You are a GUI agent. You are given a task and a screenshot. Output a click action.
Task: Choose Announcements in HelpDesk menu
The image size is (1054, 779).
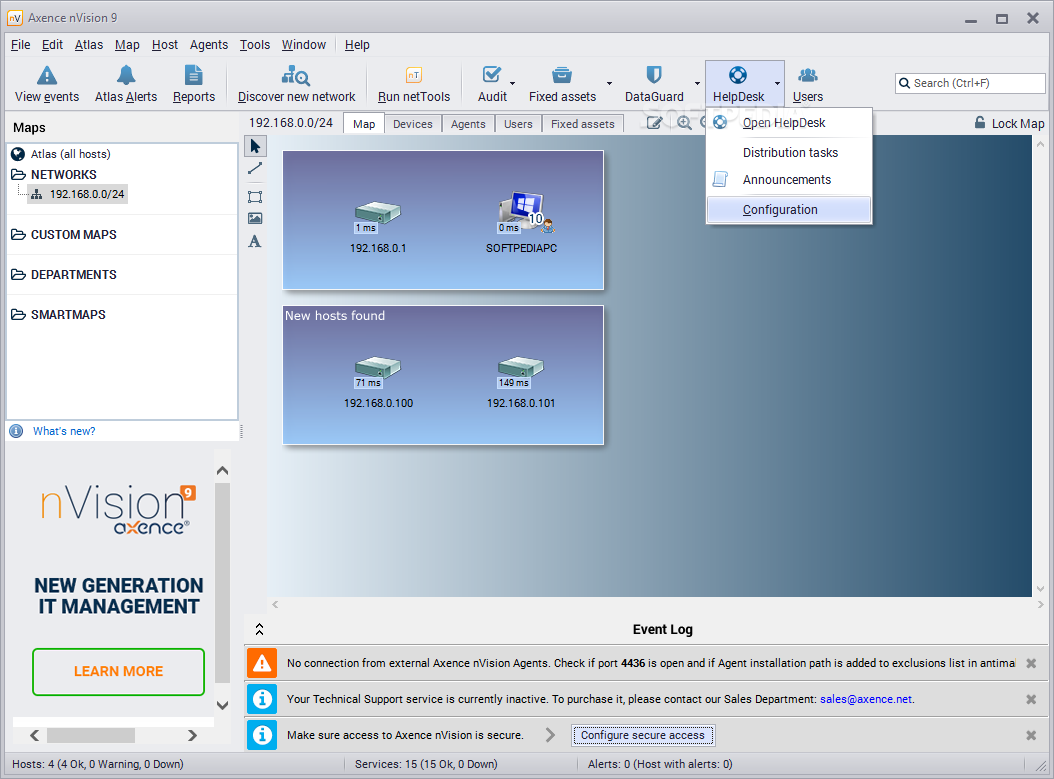click(x=788, y=179)
